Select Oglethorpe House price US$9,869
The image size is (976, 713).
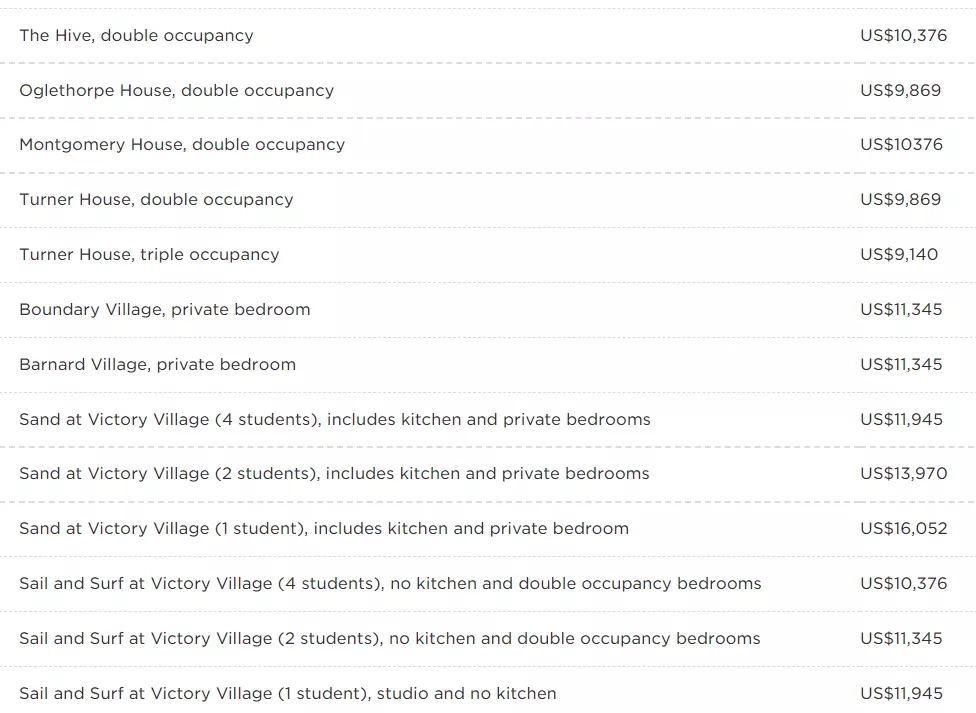[x=901, y=90]
